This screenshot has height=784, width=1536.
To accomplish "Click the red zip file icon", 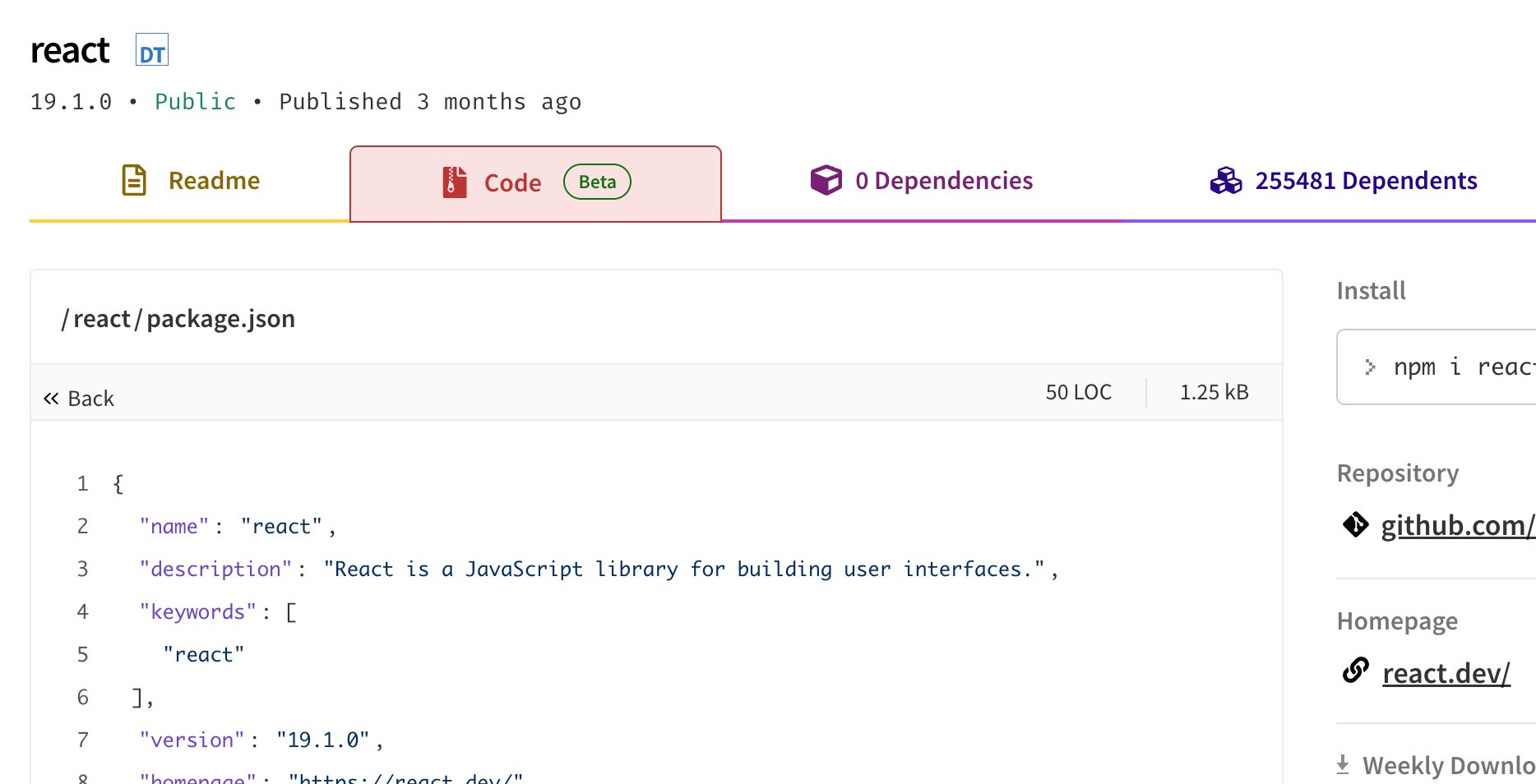I will 455,182.
